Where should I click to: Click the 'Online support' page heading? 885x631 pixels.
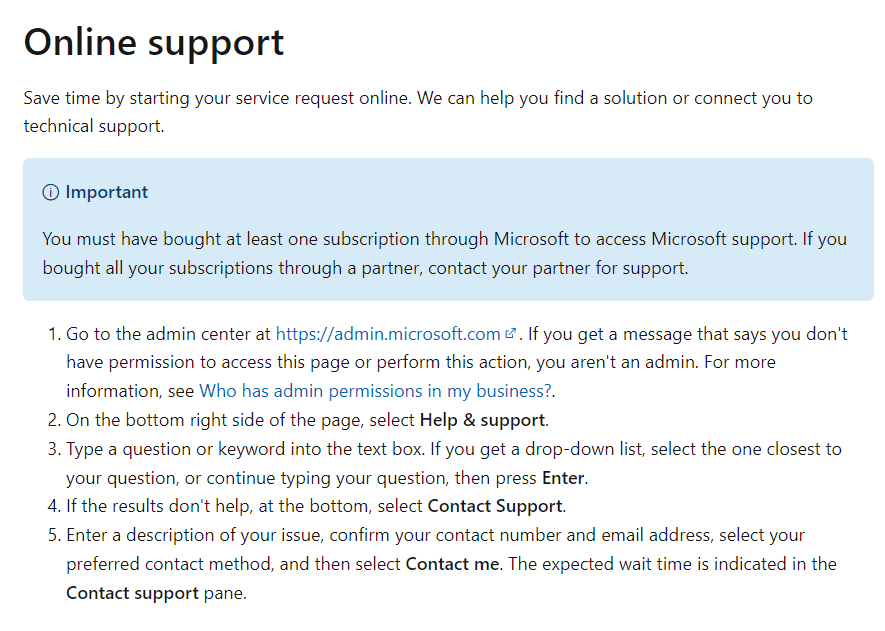click(154, 43)
